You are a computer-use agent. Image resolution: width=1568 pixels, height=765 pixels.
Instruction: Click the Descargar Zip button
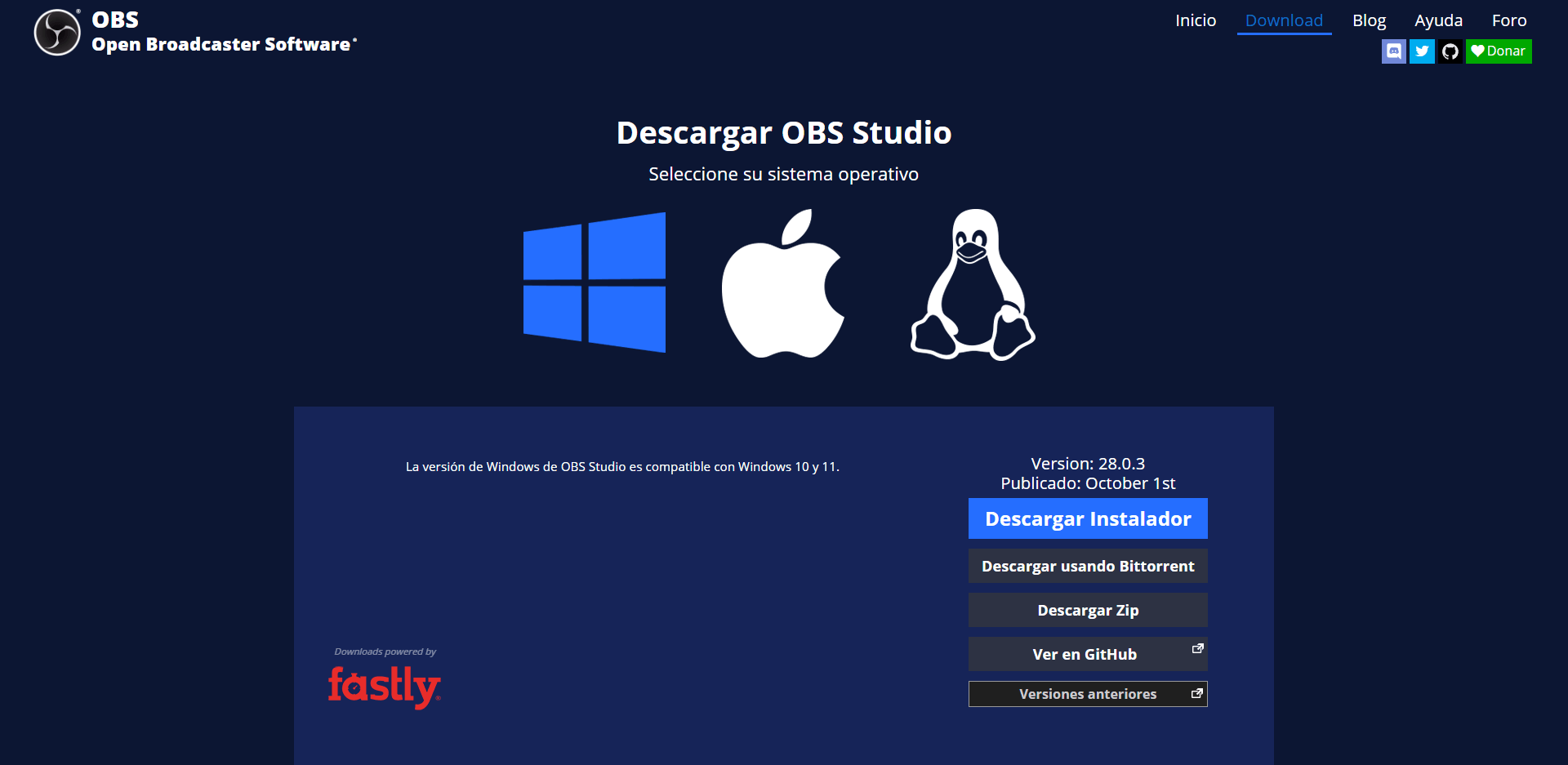point(1087,609)
